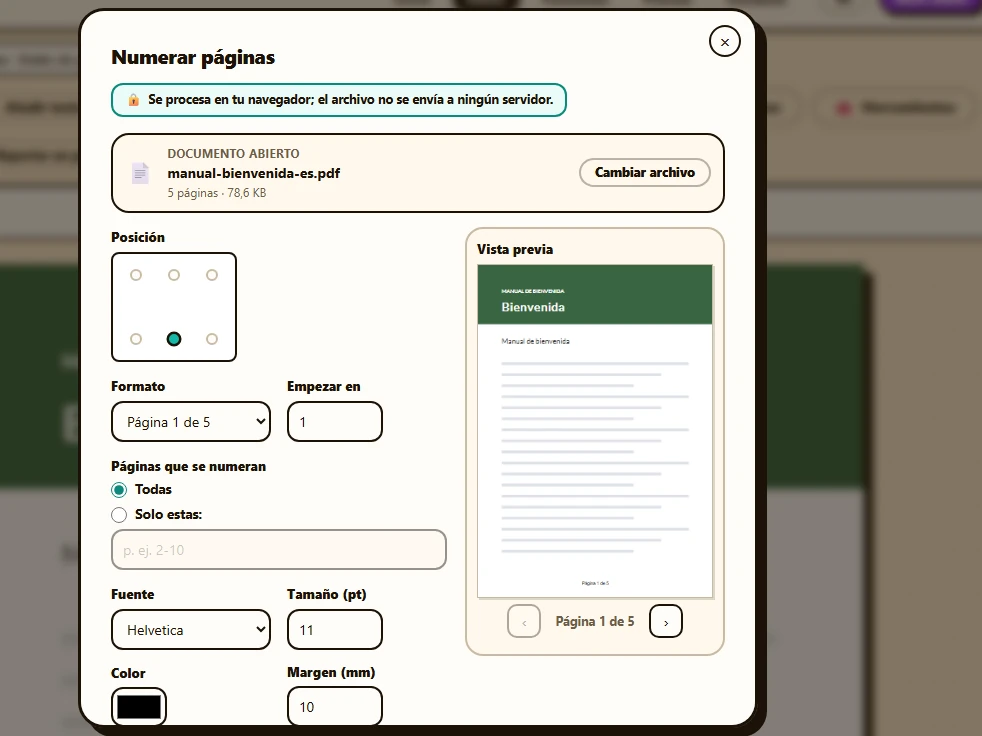Click the 'Páginas que se numeran' label
Image resolution: width=982 pixels, height=736 pixels.
tap(189, 467)
